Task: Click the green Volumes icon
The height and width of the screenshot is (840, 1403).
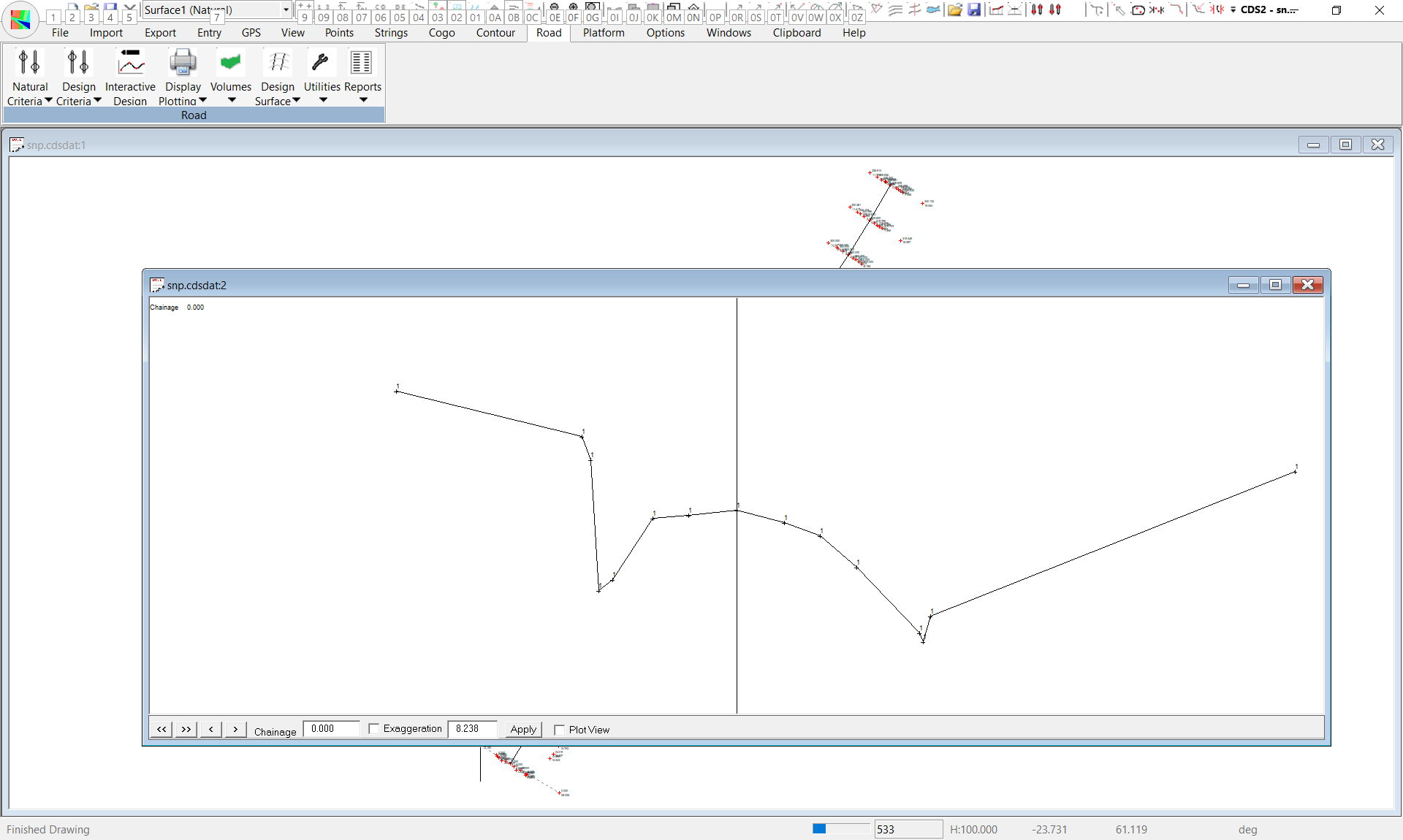Action: tap(231, 63)
